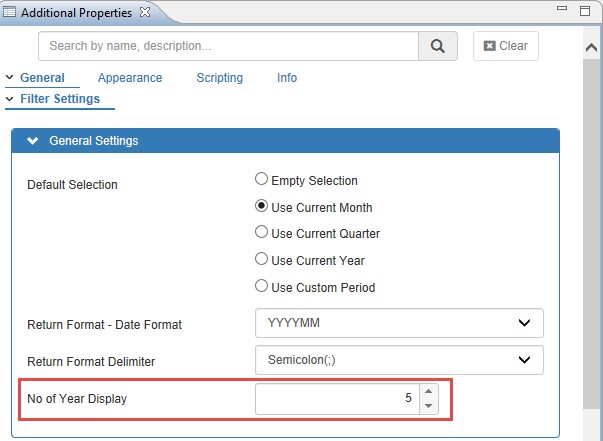
Task: Close the Additional Properties tab
Action: (x=144, y=11)
